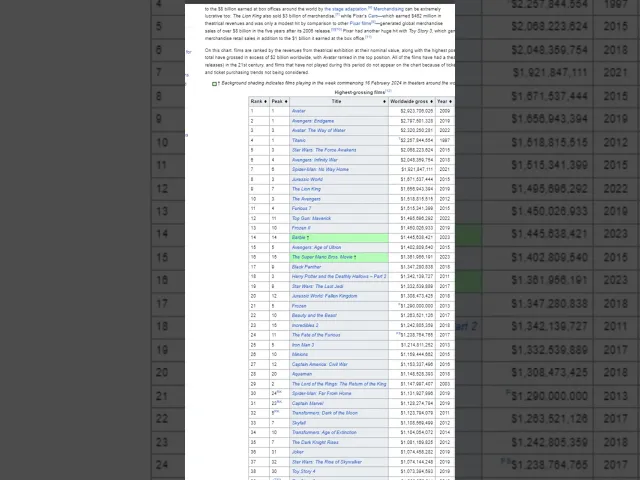Follow the Cars link in the paragraph
Image resolution: width=640 pixels, height=480 pixels.
(x=373, y=16)
